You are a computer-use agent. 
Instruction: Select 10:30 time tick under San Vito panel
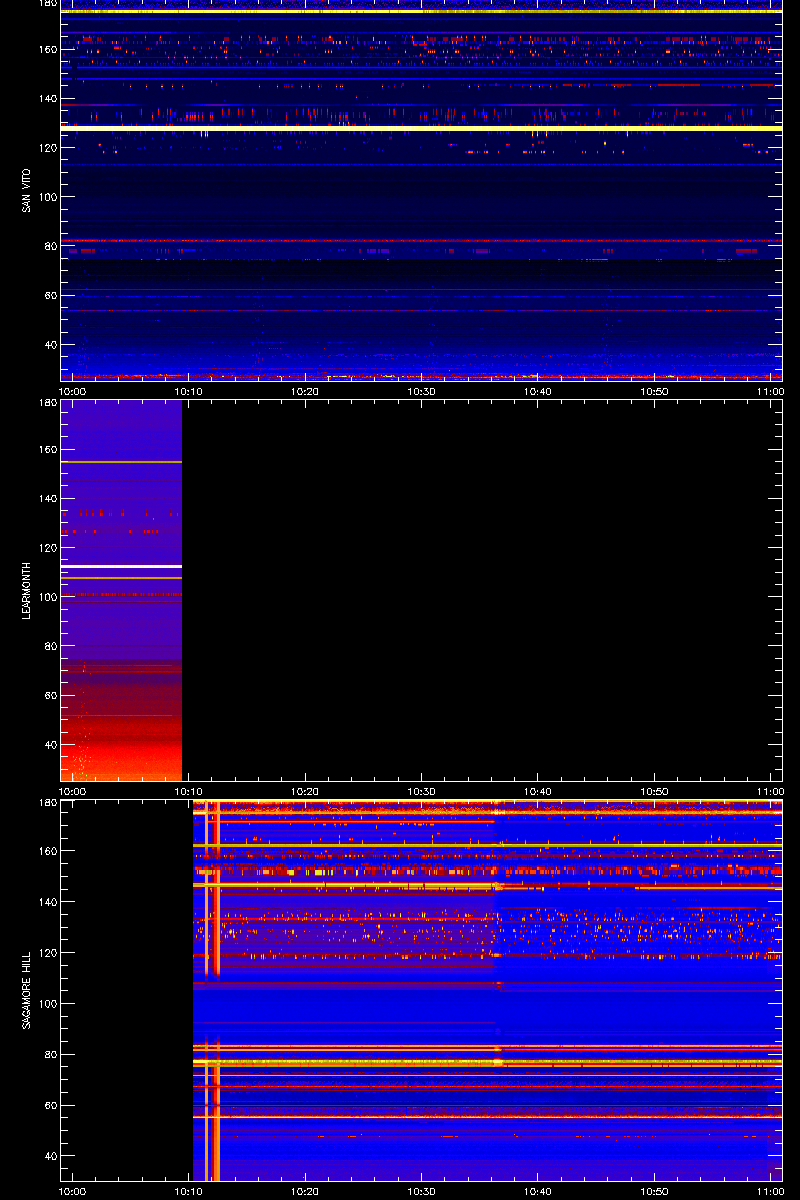pos(422,391)
